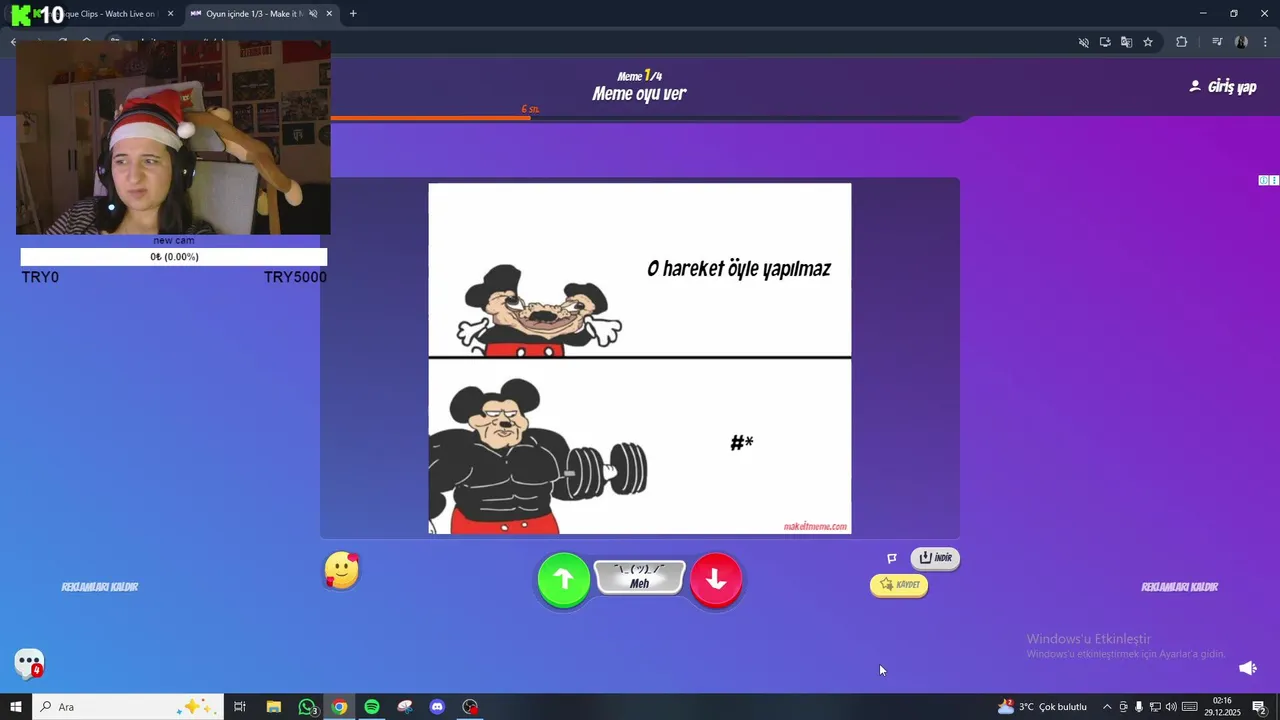Upvote the meme with the green arrow
Viewport: 1280px width, 720px height.
(x=564, y=579)
